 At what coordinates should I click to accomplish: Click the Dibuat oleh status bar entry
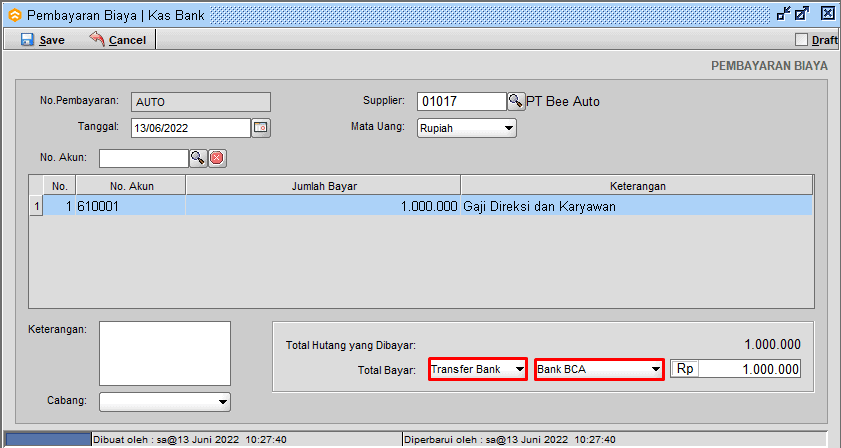coord(190,439)
